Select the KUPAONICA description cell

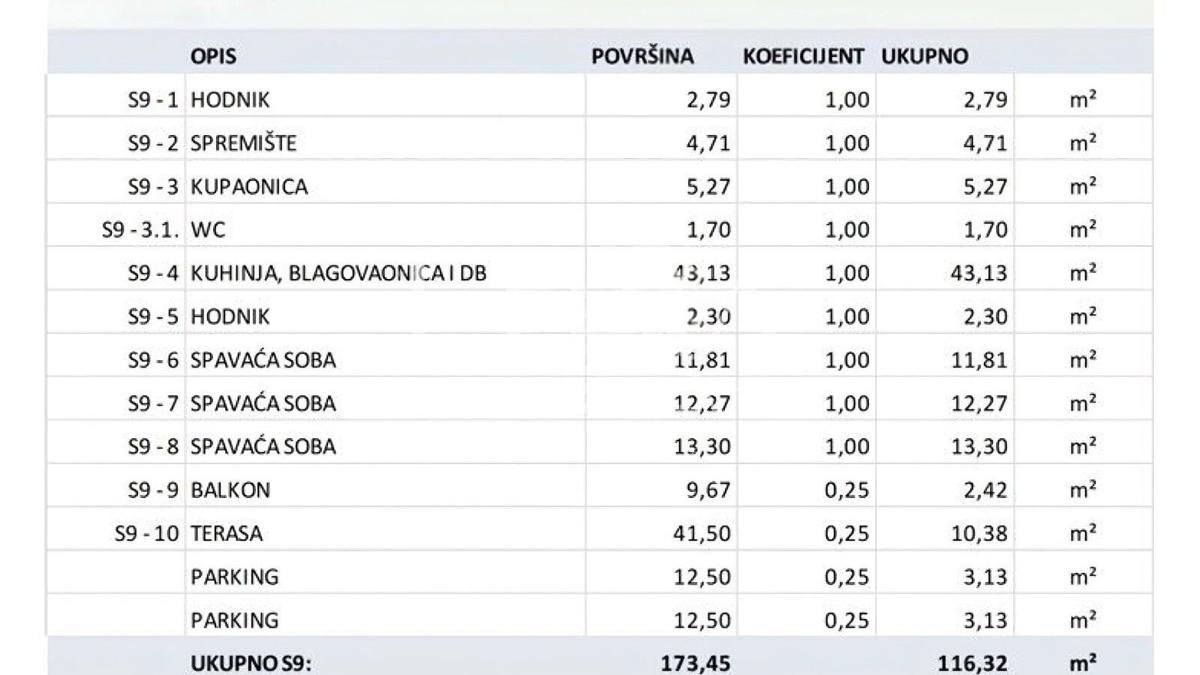[x=249, y=187]
